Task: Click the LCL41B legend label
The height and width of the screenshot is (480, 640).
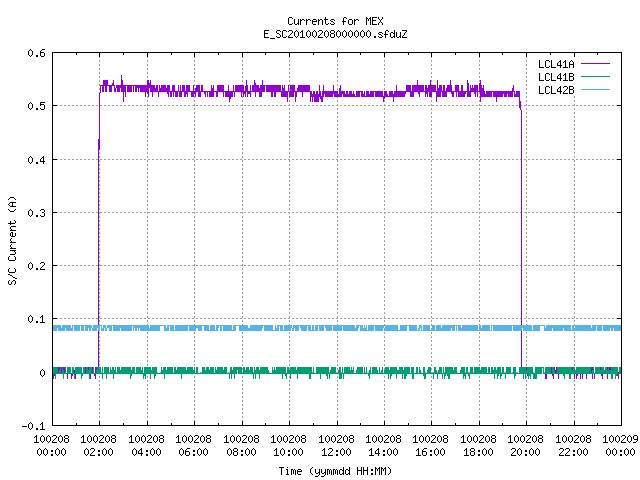Action: 556,77
